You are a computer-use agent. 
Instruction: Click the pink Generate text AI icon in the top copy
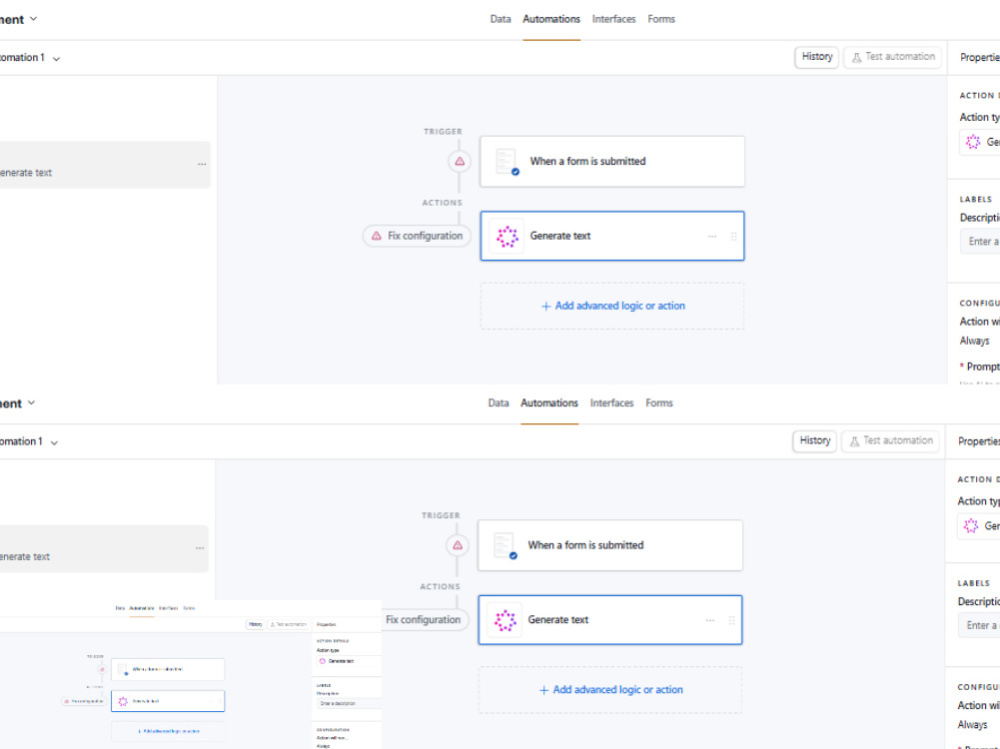pyautogui.click(x=508, y=236)
